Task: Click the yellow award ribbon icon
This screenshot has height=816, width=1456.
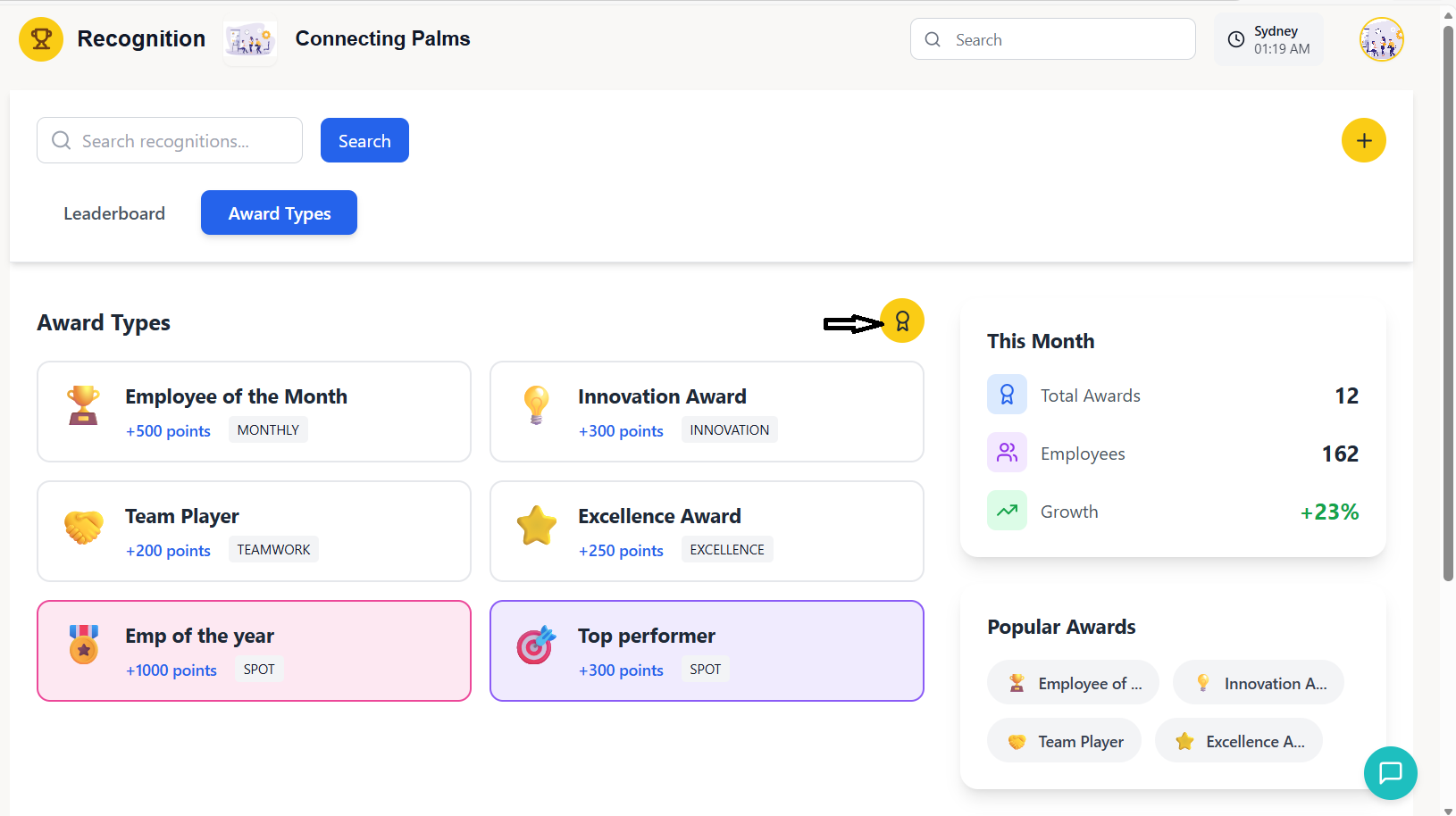Action: coord(902,321)
